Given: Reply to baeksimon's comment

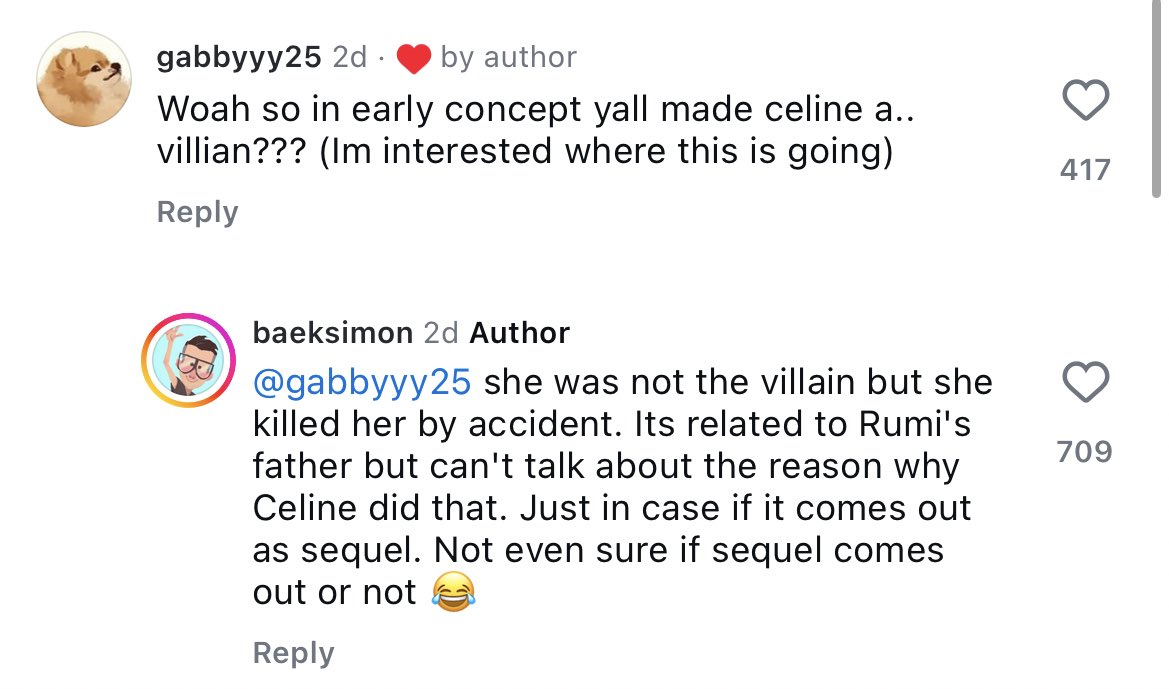Looking at the screenshot, I should [293, 653].
